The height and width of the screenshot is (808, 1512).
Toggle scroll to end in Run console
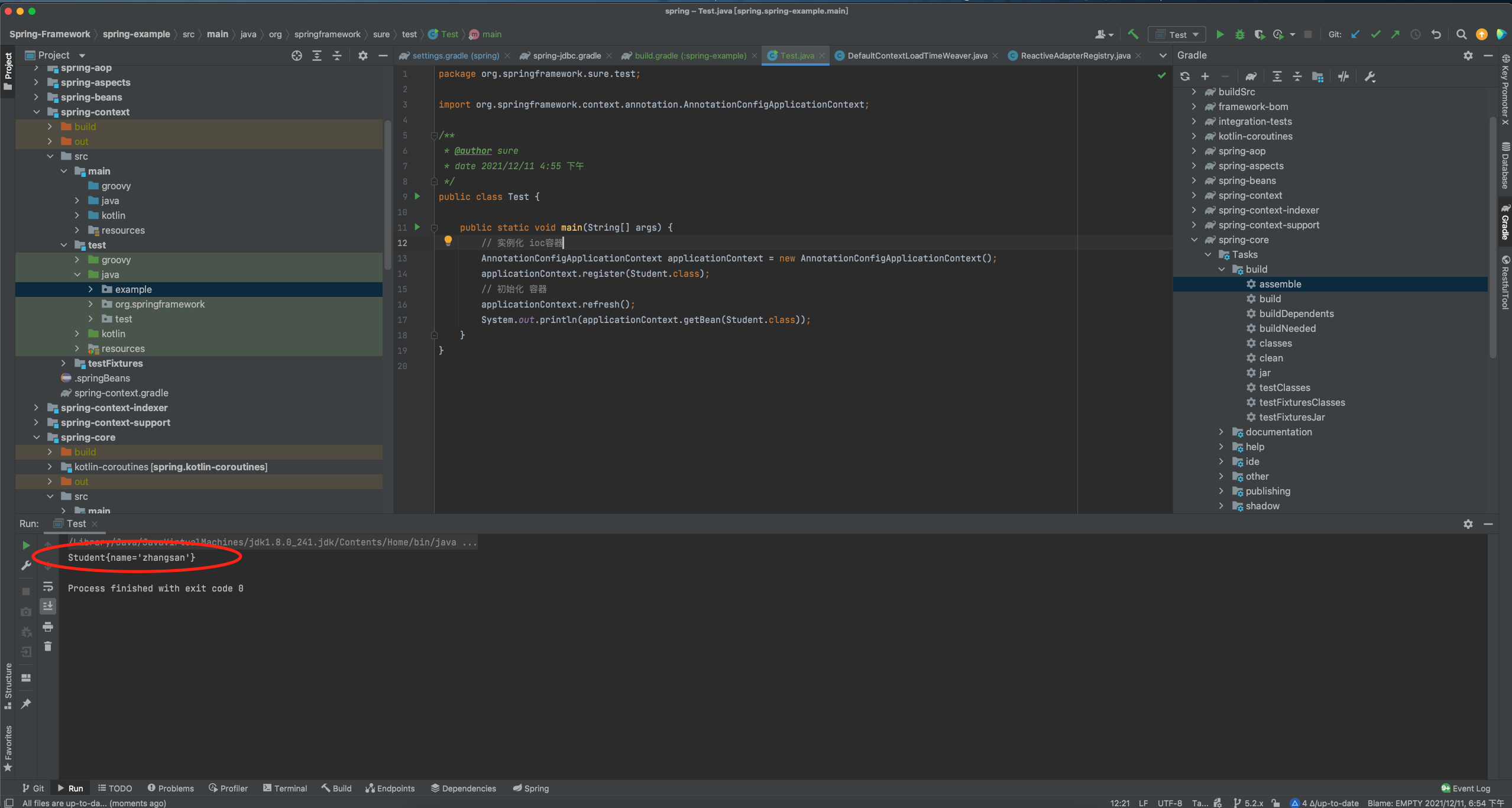point(48,606)
